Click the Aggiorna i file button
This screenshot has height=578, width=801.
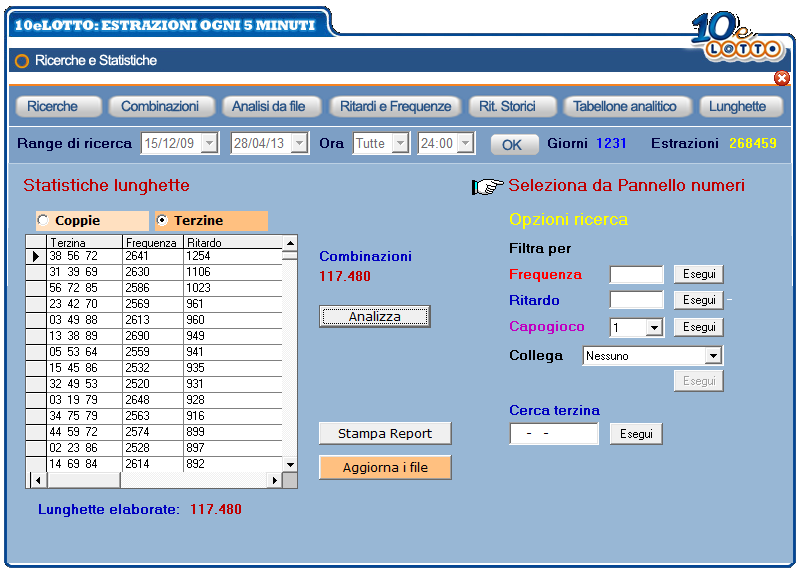click(385, 467)
